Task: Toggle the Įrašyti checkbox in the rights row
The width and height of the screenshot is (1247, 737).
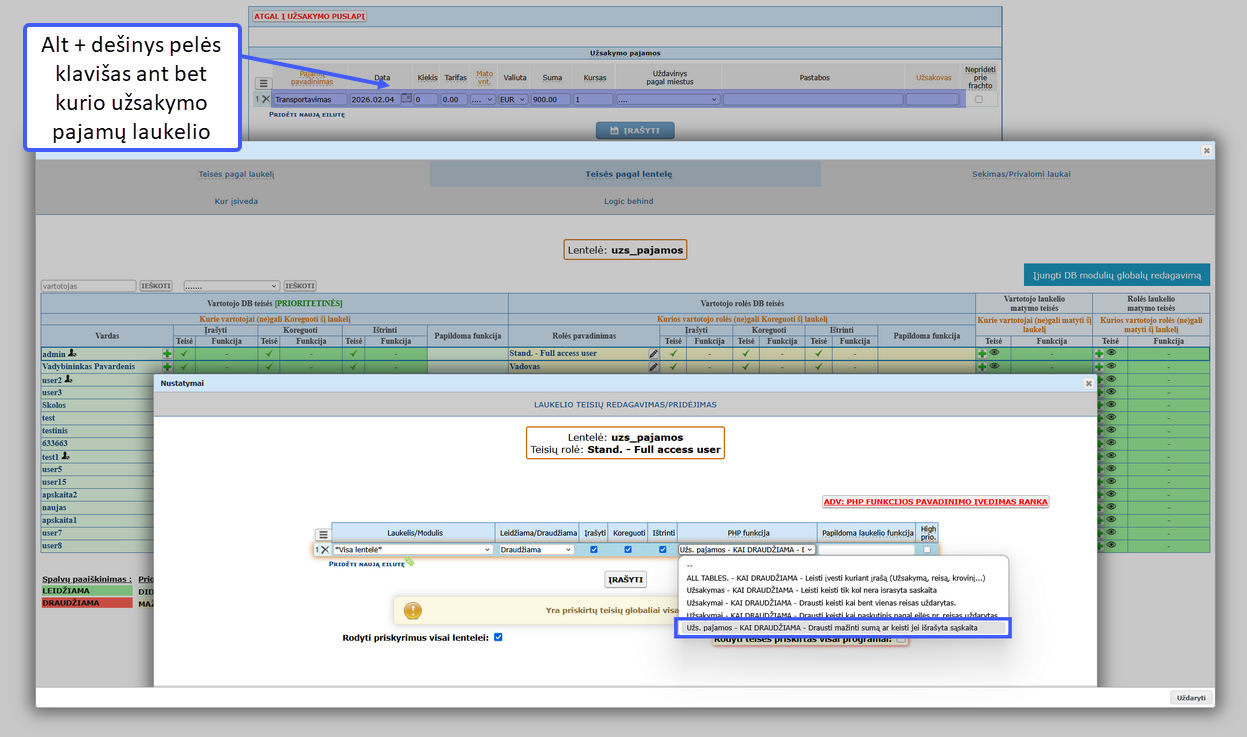Action: (594, 550)
